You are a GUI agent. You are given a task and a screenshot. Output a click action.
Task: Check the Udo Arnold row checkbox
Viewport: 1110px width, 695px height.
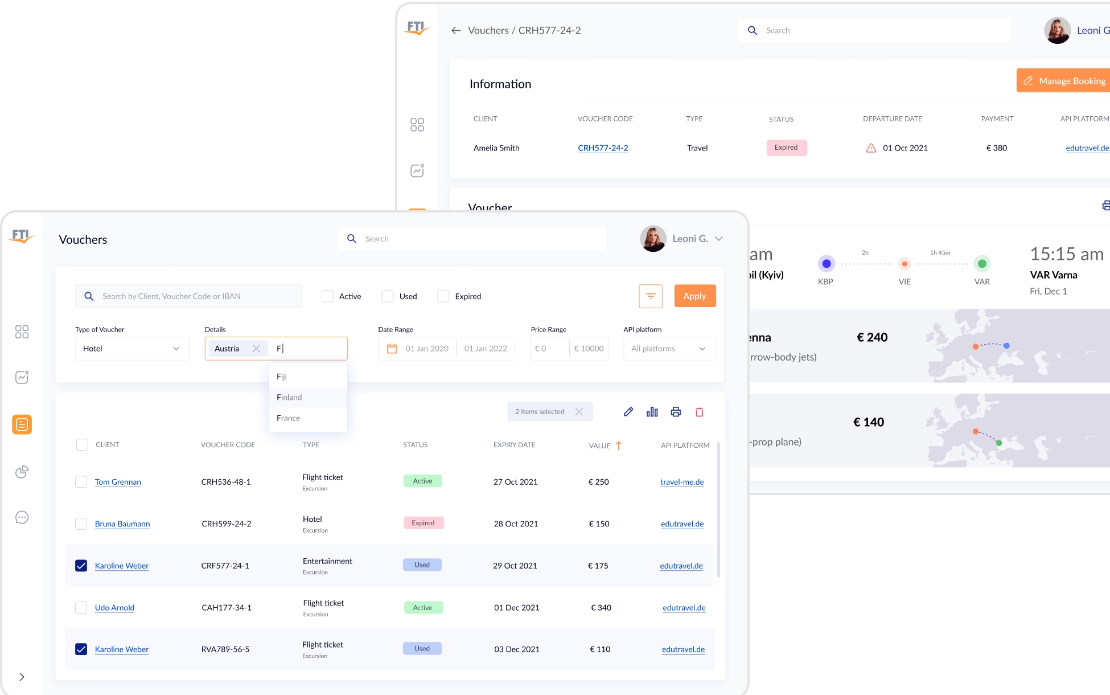tap(81, 607)
